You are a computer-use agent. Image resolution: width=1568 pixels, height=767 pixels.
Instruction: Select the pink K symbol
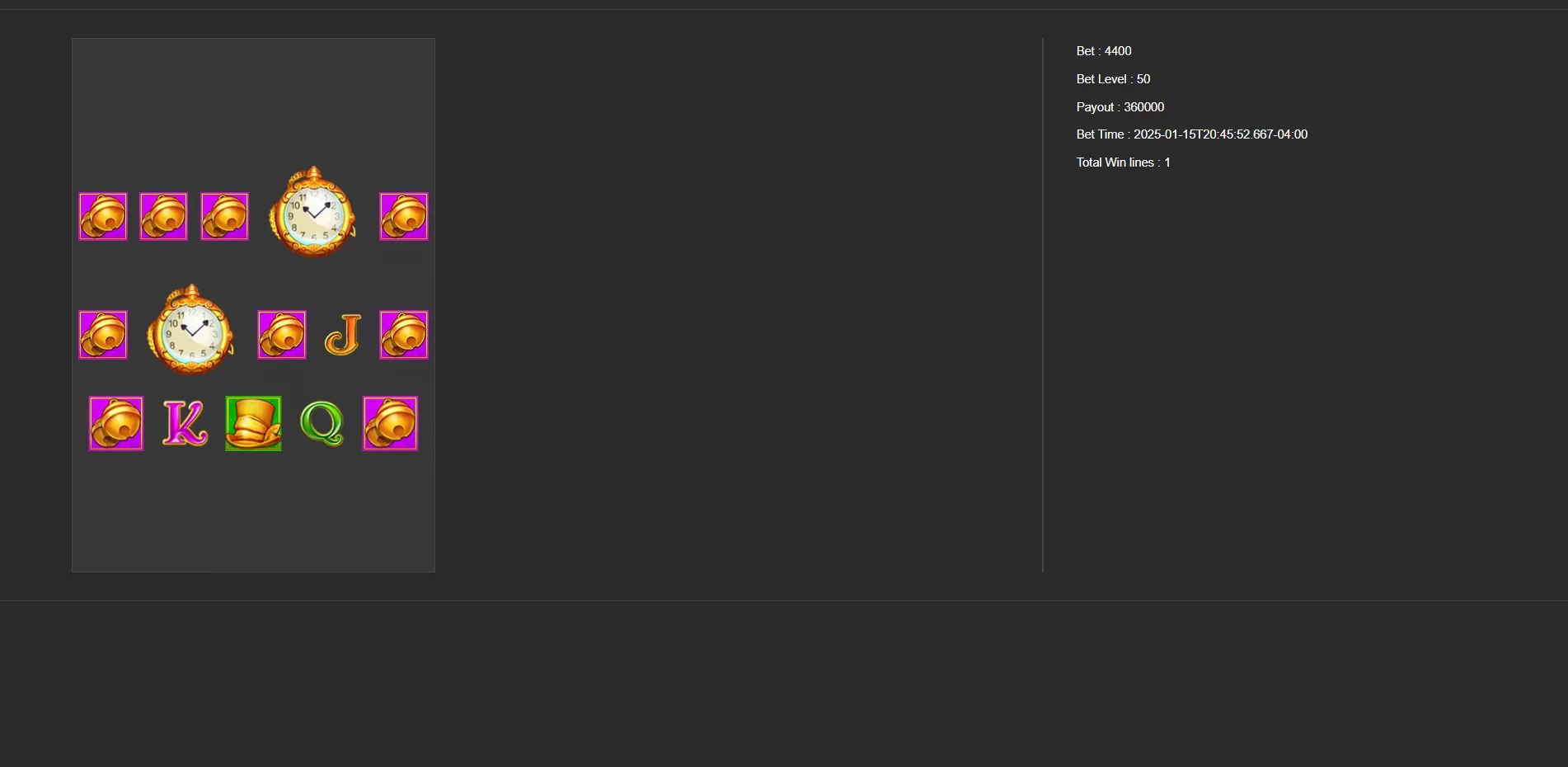tap(185, 424)
